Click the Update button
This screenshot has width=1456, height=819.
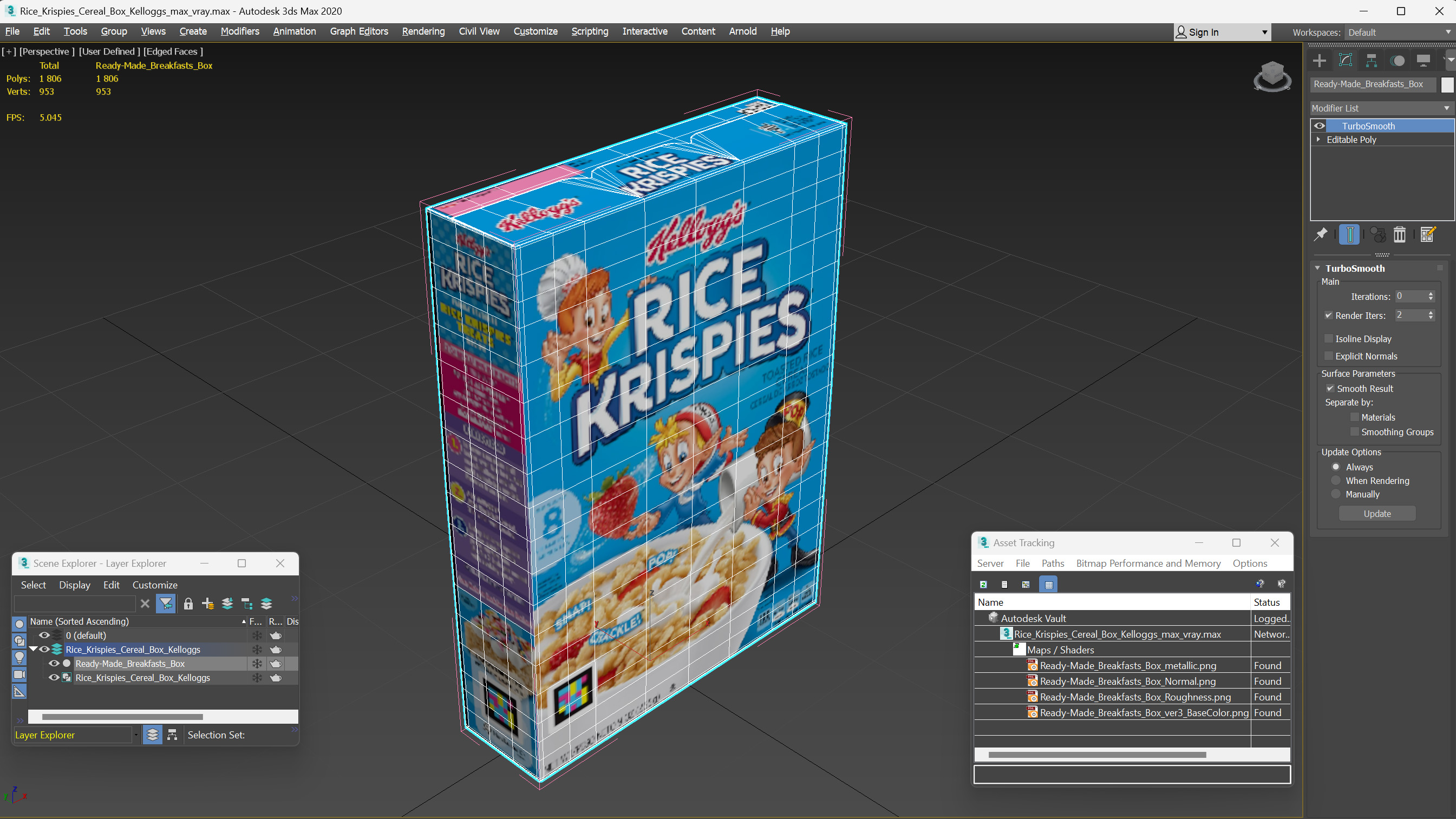coord(1377,514)
